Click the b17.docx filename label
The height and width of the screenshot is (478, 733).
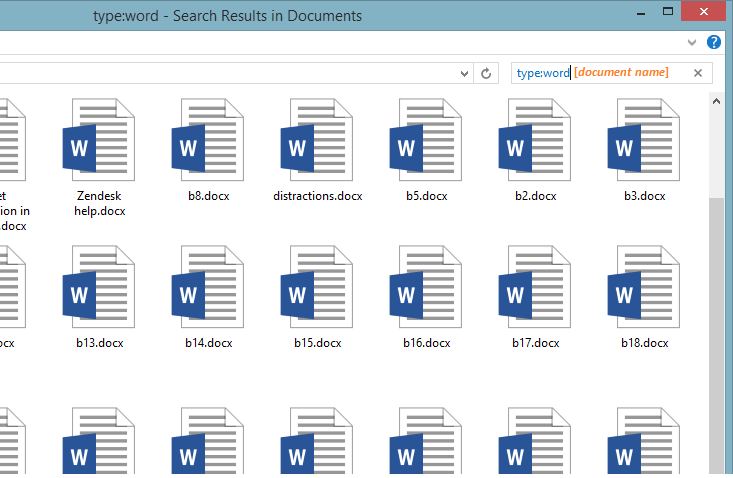click(x=535, y=343)
